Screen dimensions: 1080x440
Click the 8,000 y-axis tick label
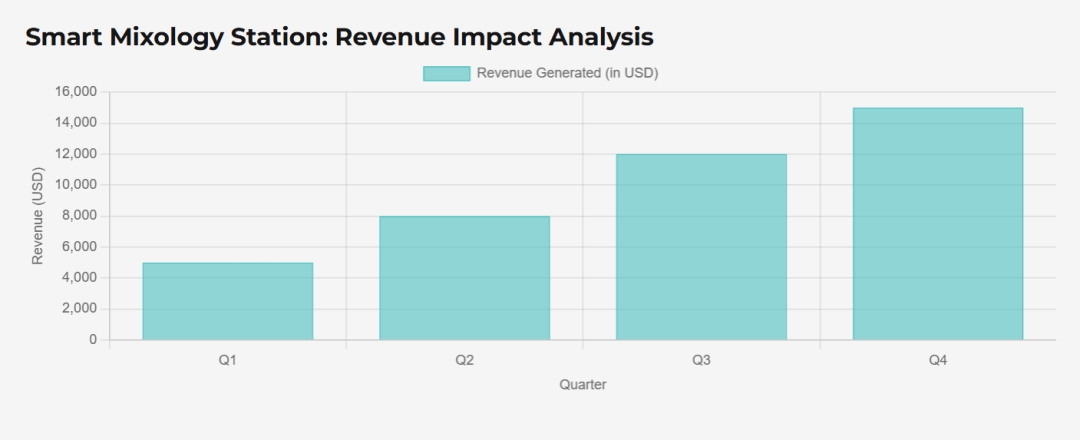click(79, 216)
